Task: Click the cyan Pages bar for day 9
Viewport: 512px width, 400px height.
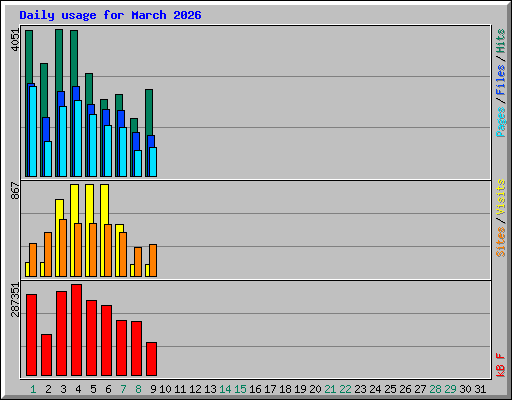Action: [153, 162]
